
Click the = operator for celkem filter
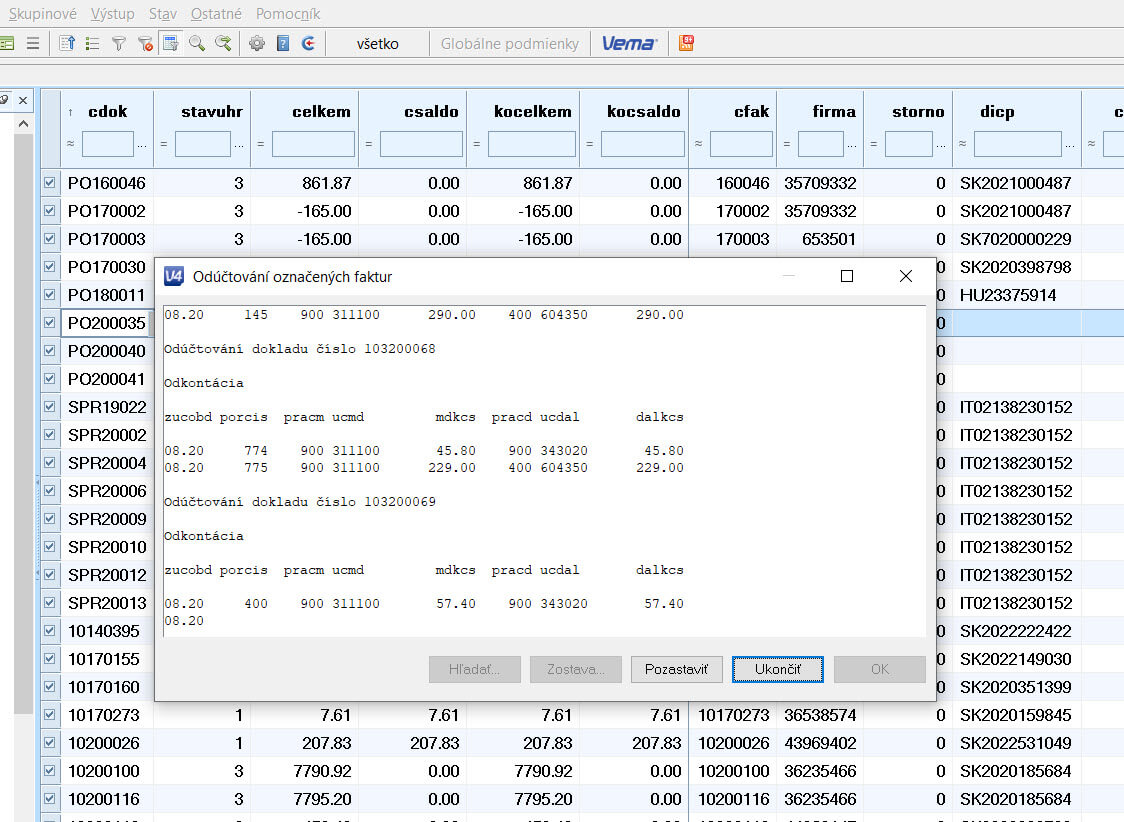pos(261,144)
